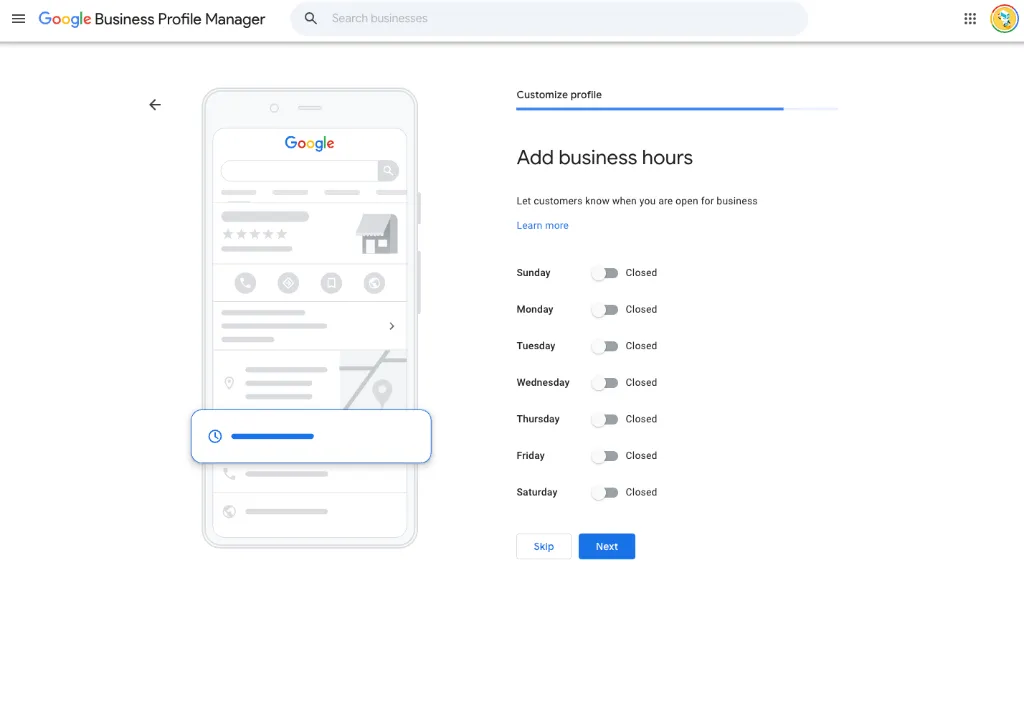Click the clock icon in the phone preview
The image size is (1024, 715).
coord(215,436)
